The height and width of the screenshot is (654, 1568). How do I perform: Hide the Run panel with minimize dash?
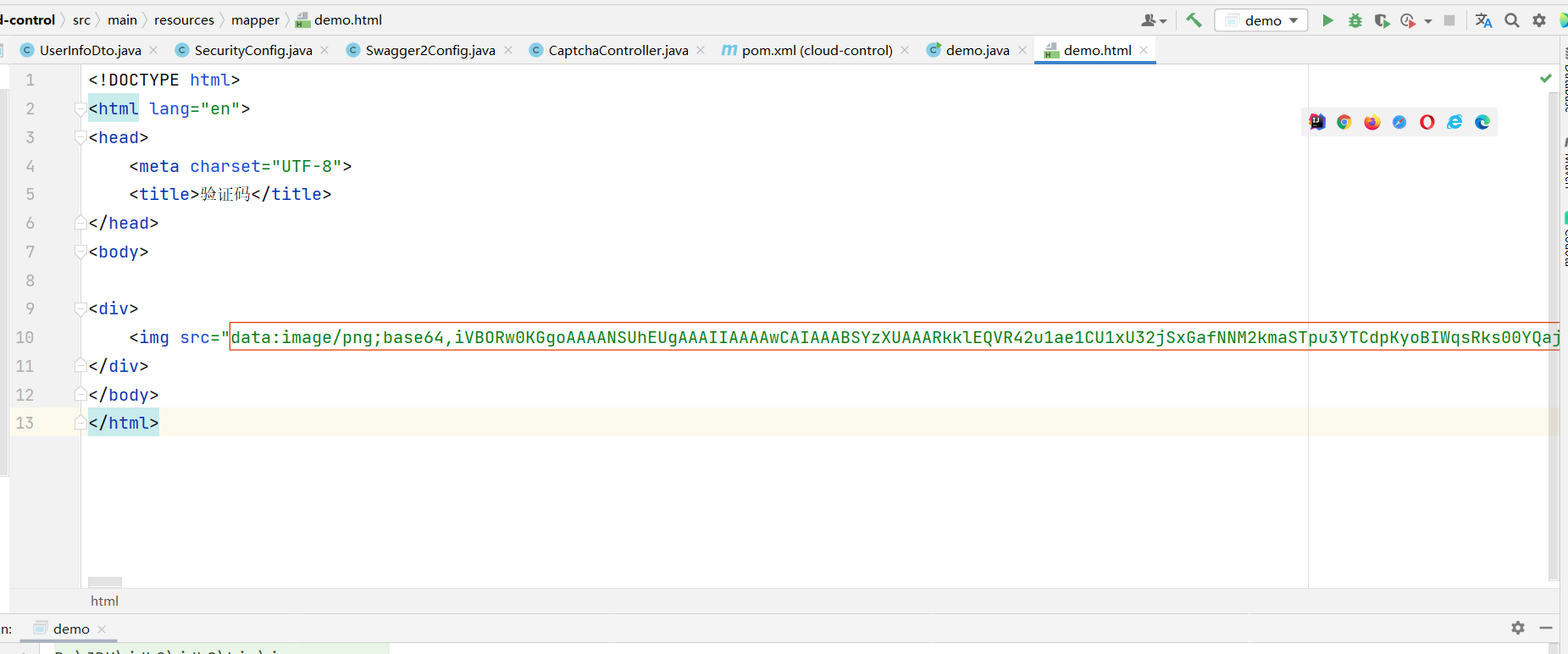tap(1546, 628)
